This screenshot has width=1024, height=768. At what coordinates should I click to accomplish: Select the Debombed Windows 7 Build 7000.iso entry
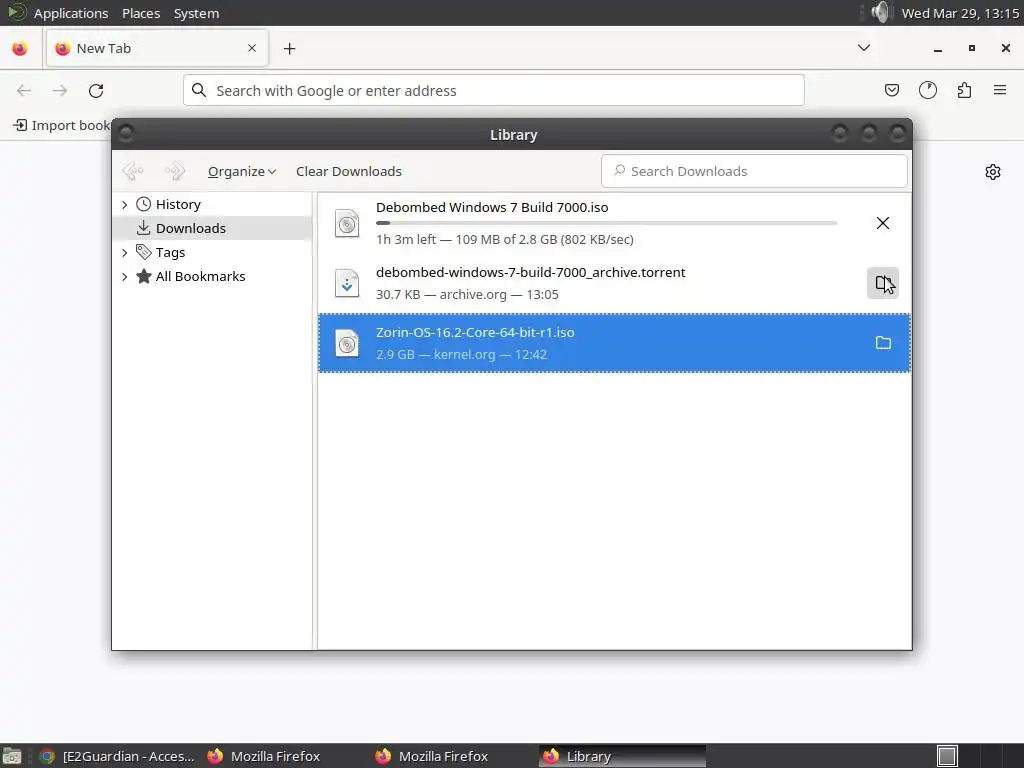614,223
